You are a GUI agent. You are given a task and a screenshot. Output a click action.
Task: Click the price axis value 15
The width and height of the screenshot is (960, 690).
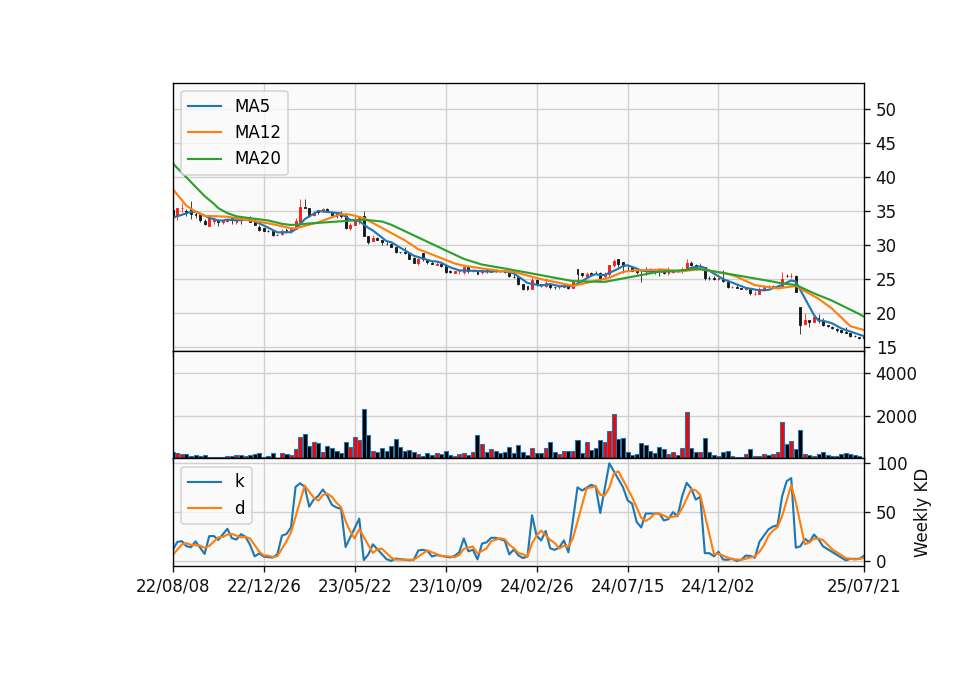[x=885, y=348]
